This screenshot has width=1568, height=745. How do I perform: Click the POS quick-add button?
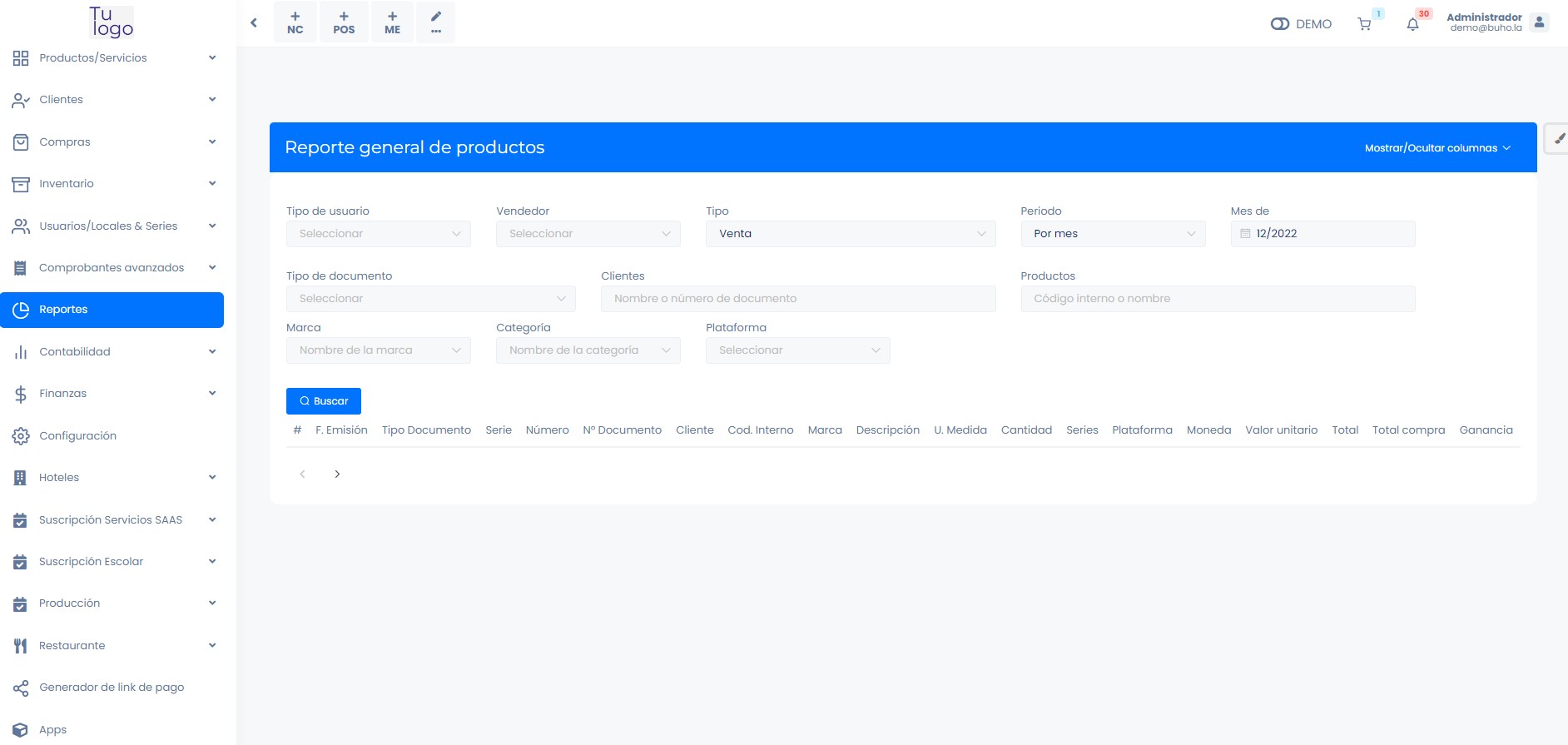click(344, 22)
